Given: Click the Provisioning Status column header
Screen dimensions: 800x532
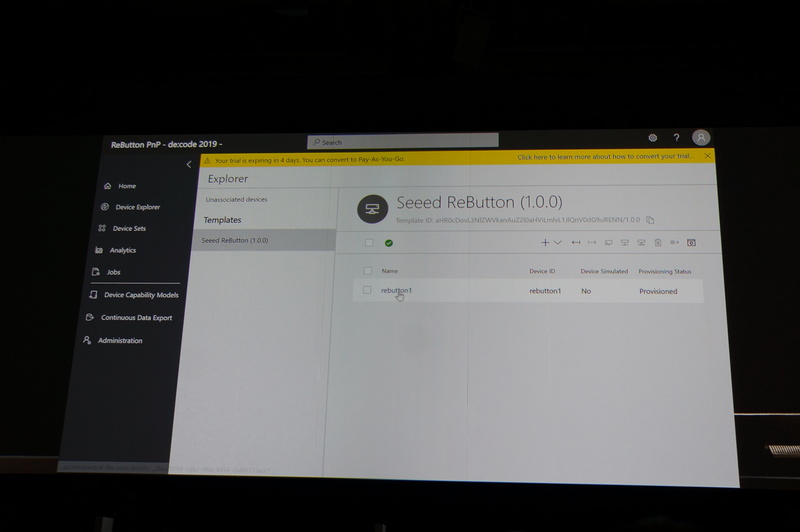Looking at the screenshot, I should [665, 272].
